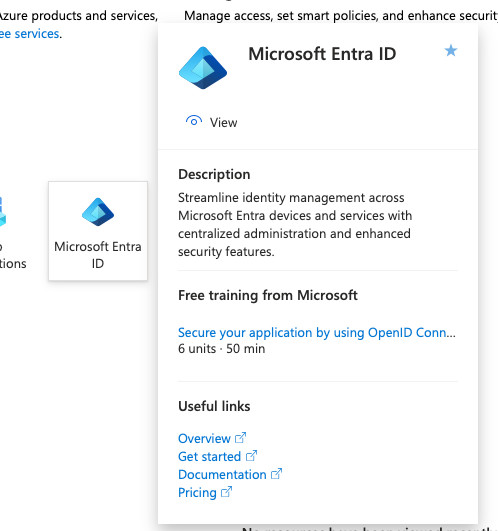
Task: Click the View eye icon
Action: tap(194, 122)
